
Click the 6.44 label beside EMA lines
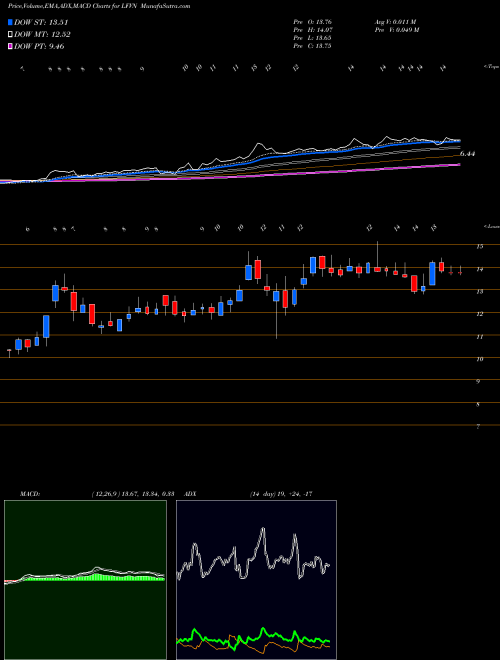tap(467, 154)
